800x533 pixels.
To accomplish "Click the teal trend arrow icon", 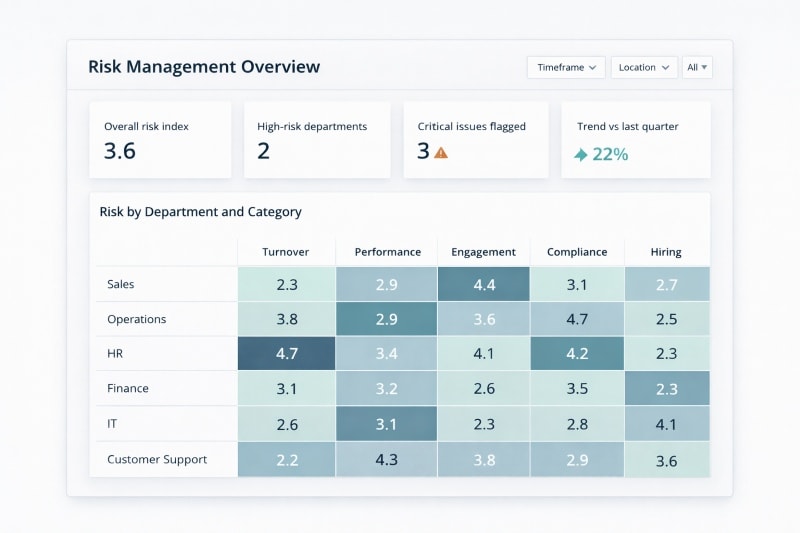I will pyautogui.click(x=581, y=154).
